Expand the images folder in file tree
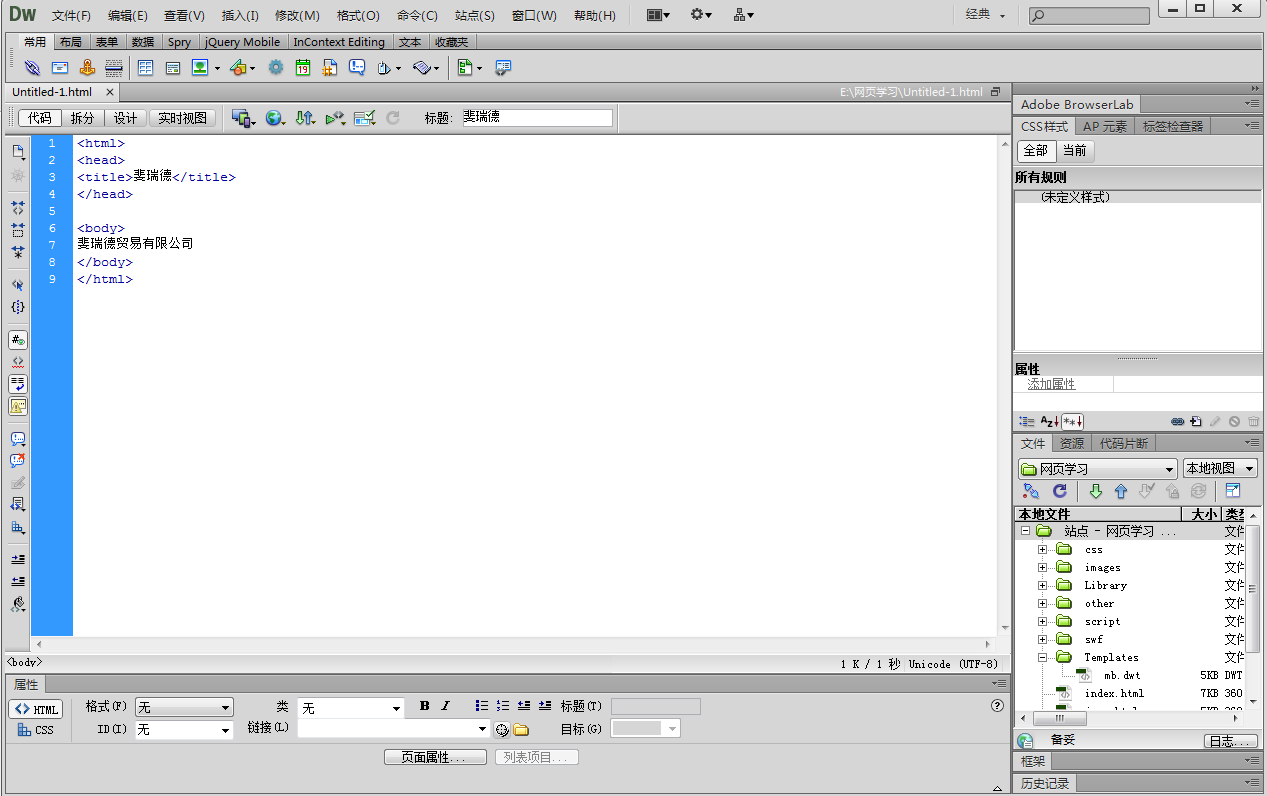 click(x=1042, y=567)
